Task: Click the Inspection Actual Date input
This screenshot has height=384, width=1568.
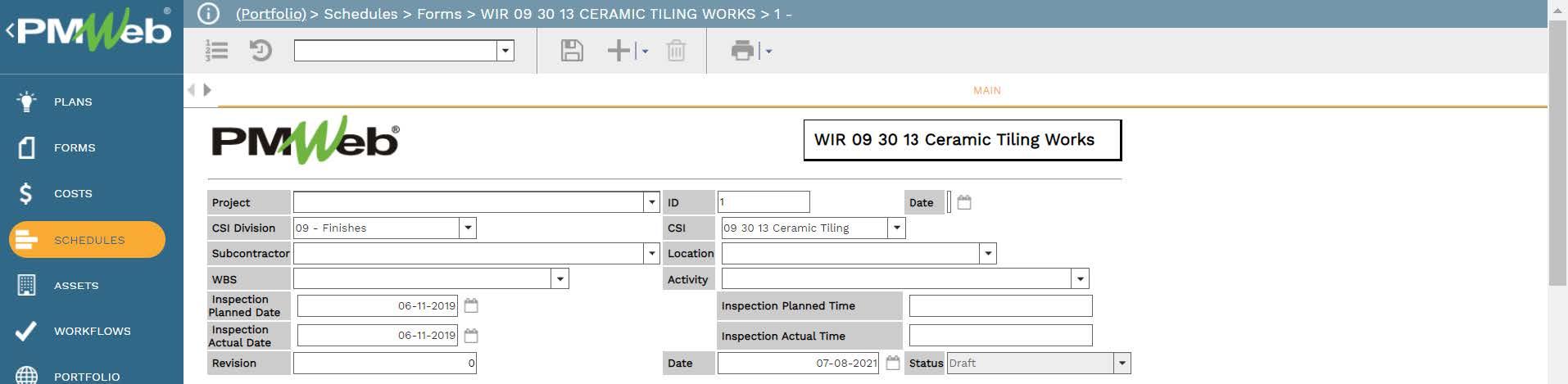Action: tap(378, 335)
